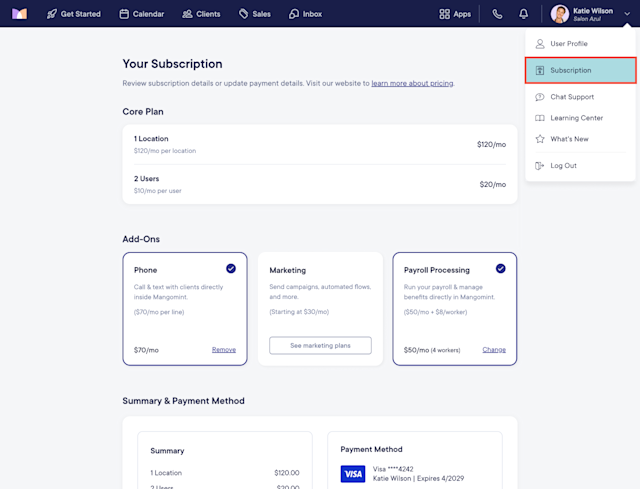Image resolution: width=640 pixels, height=489 pixels.
Task: Open Apps in navbar
Action: (455, 14)
